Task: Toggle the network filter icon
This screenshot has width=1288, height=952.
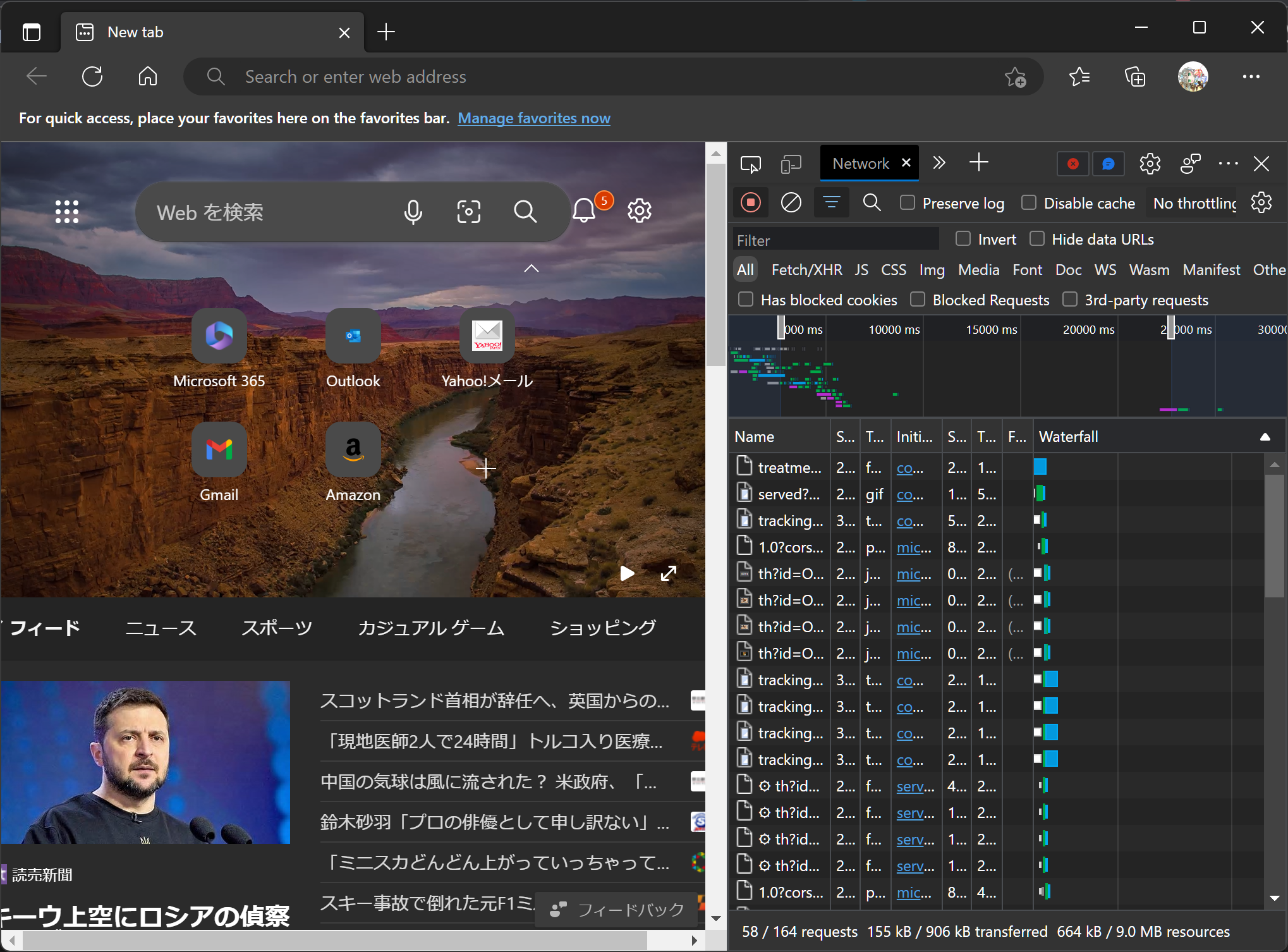Action: (831, 203)
